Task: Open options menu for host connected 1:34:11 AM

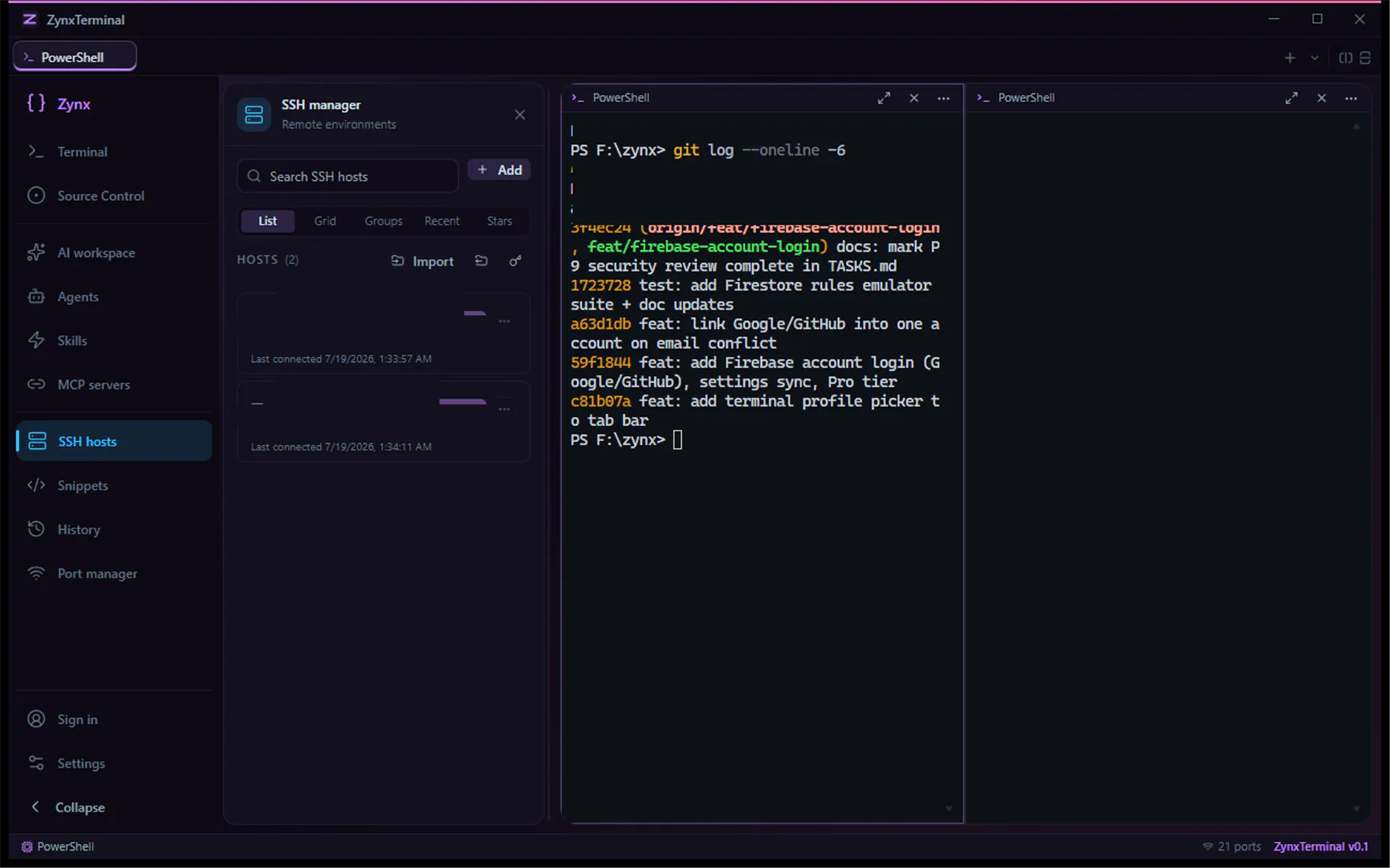Action: [x=505, y=409]
